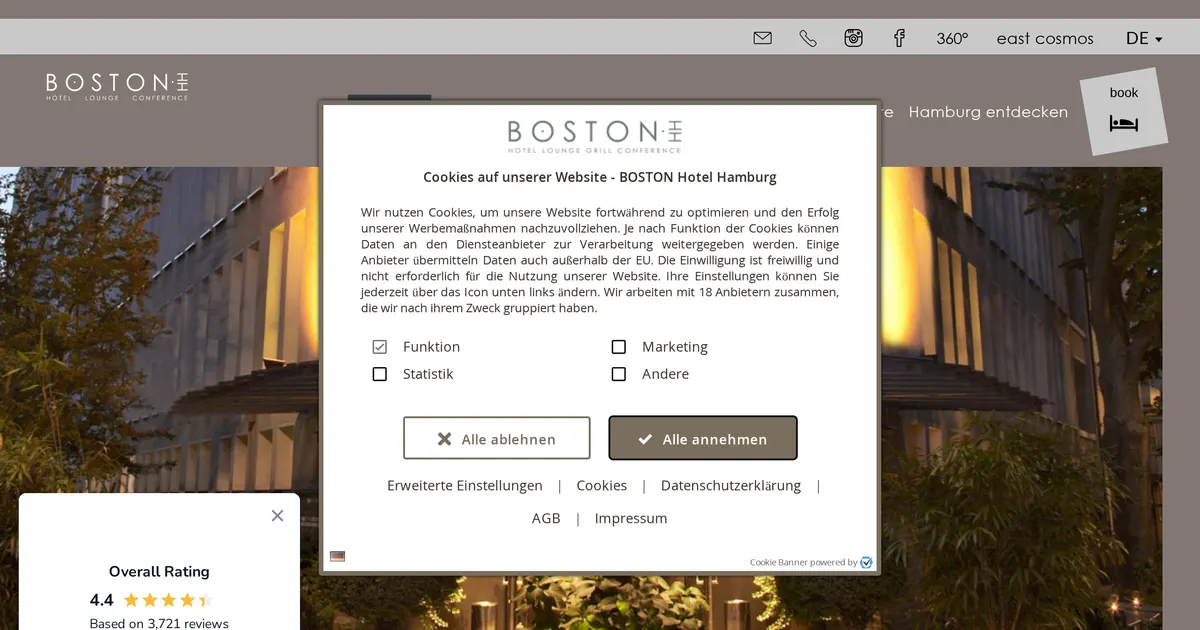Click the book label in booking box
Viewport: 1200px width, 630px height.
[1124, 92]
